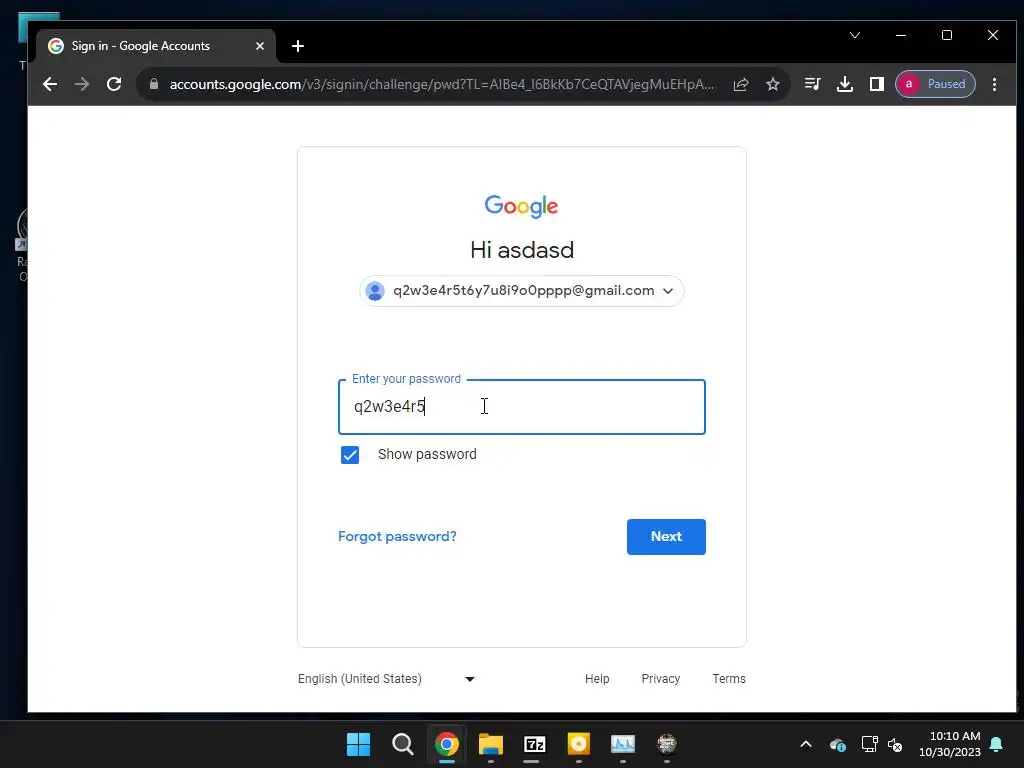Click the Chrome taskbar icon
This screenshot has height=768, width=1024.
pos(447,744)
